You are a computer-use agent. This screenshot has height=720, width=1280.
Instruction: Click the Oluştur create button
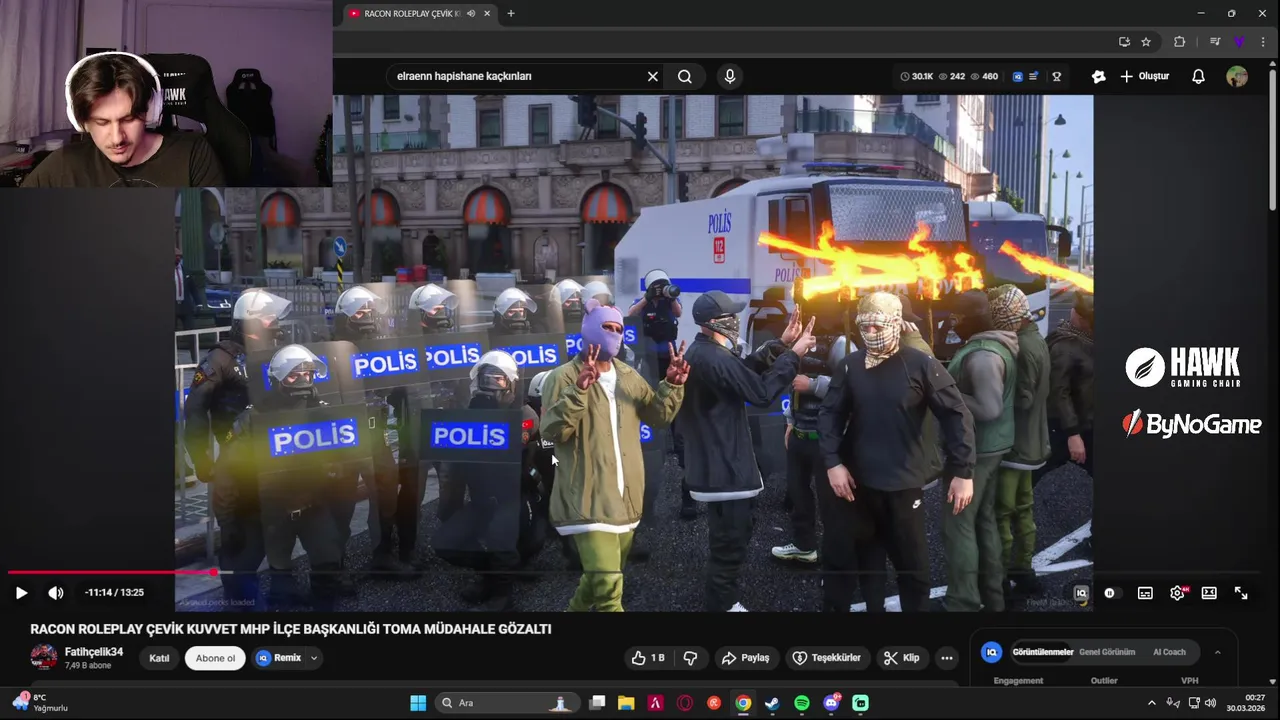(x=1145, y=76)
